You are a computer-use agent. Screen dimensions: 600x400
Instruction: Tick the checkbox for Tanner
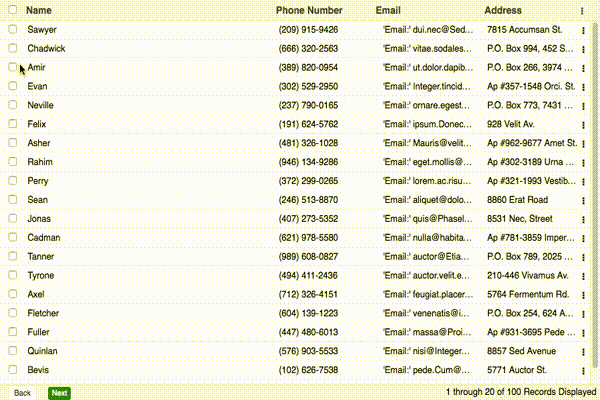[x=13, y=257]
